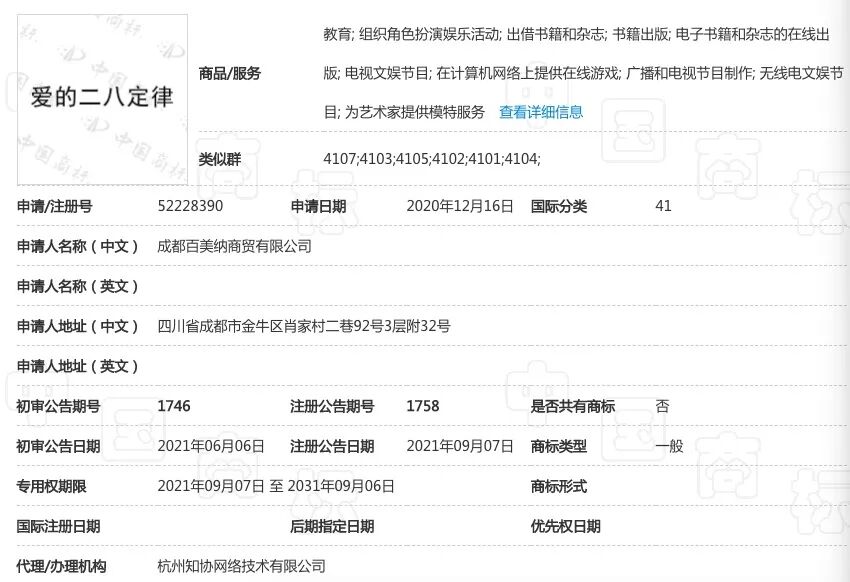Select the application date 2020年12月16日

[x=461, y=206]
